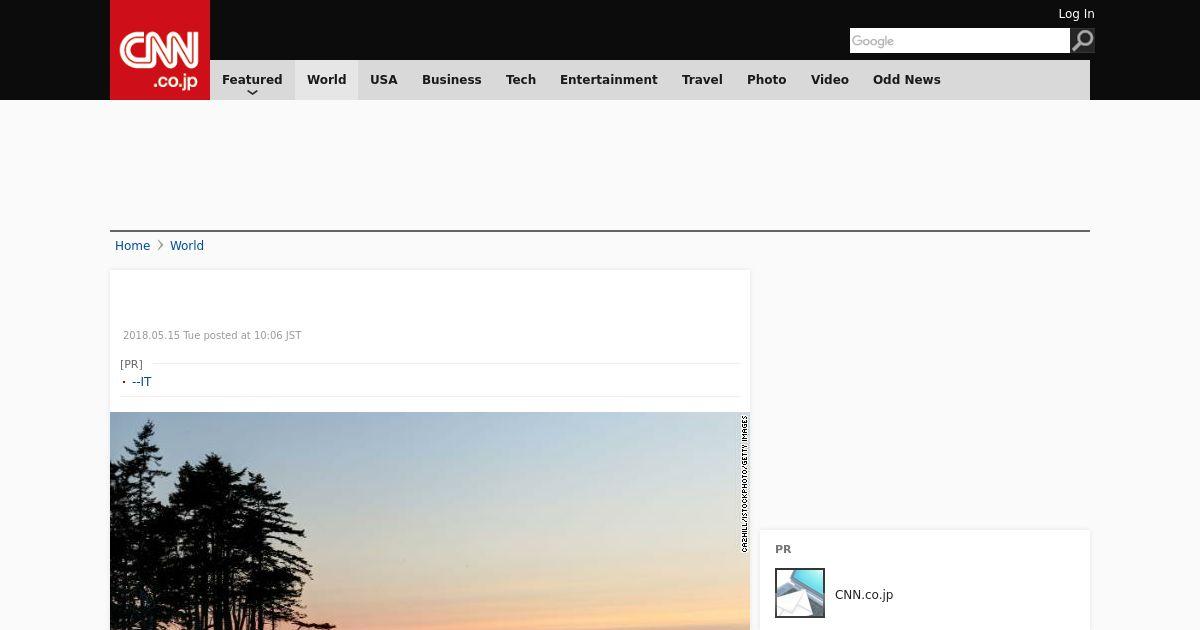Viewport: 1200px width, 630px height.
Task: Go to the USA section
Action: (x=384, y=80)
